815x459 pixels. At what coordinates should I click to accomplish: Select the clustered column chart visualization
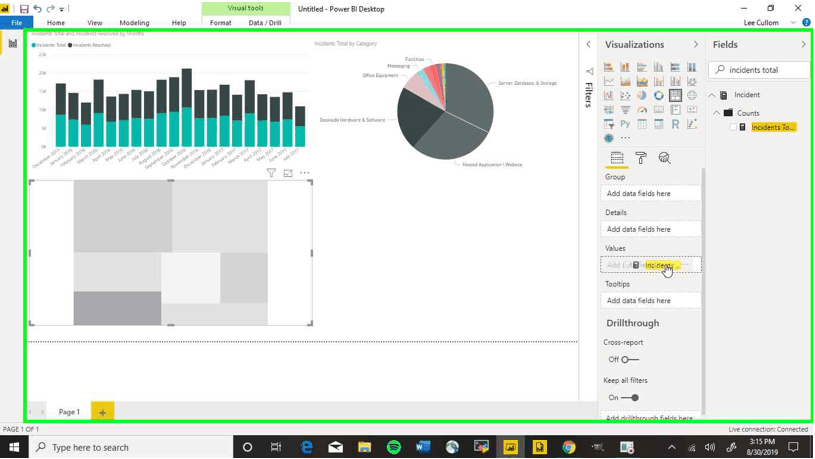coord(659,67)
